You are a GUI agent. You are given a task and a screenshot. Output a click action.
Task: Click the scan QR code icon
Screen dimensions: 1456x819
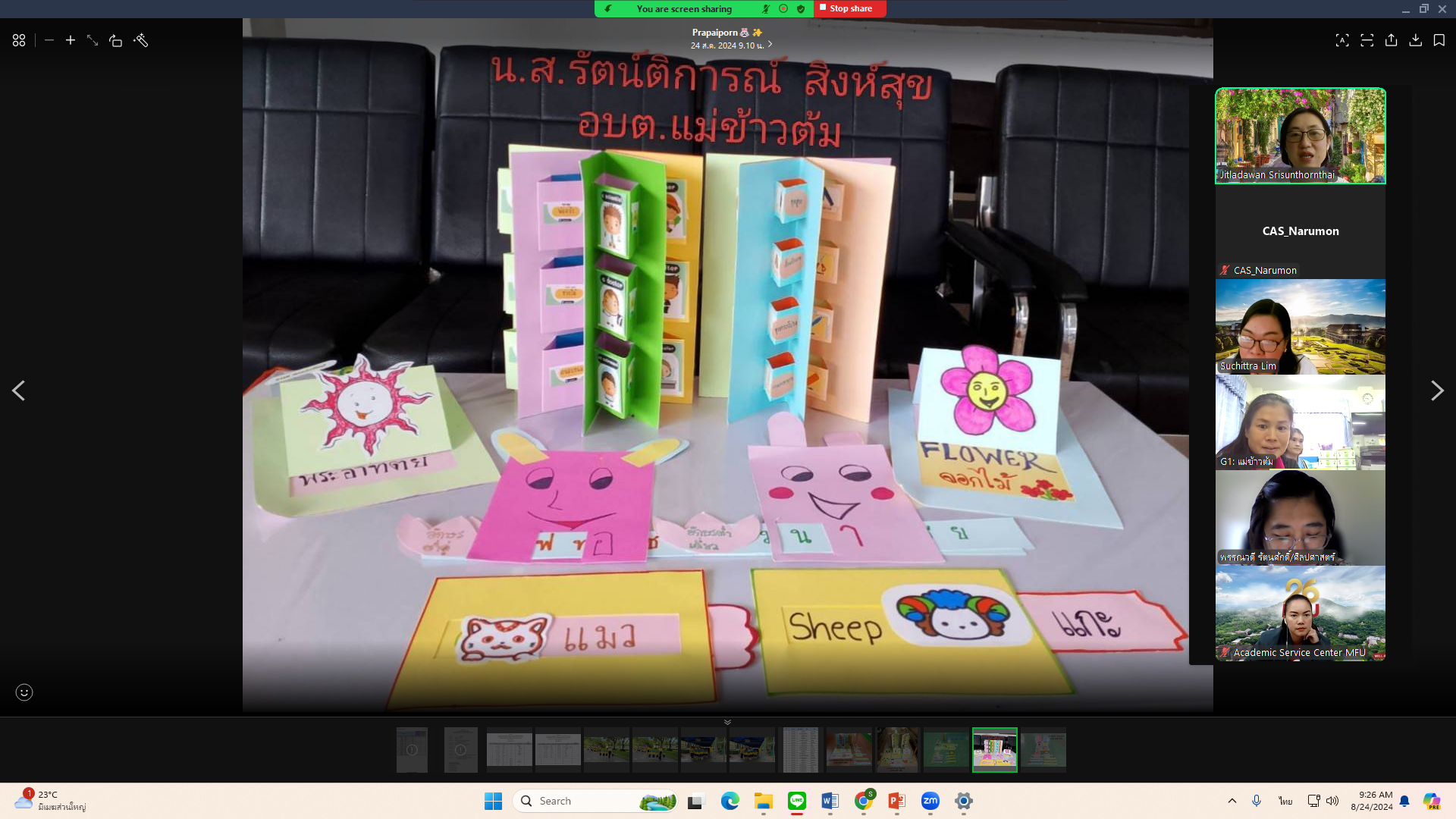(1367, 40)
